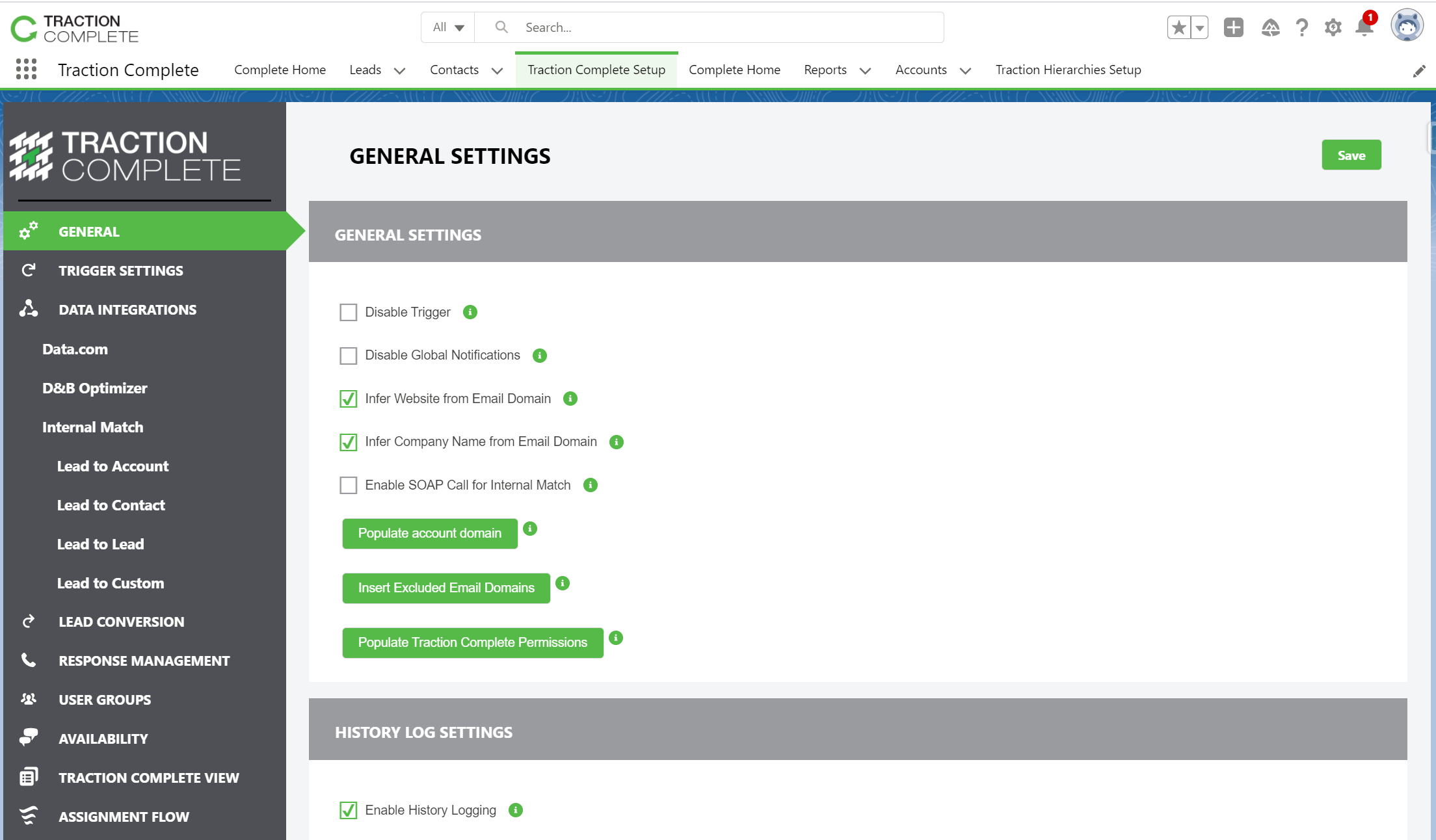
Task: Open the Salesforce app launcher waffle icon
Action: point(25,70)
